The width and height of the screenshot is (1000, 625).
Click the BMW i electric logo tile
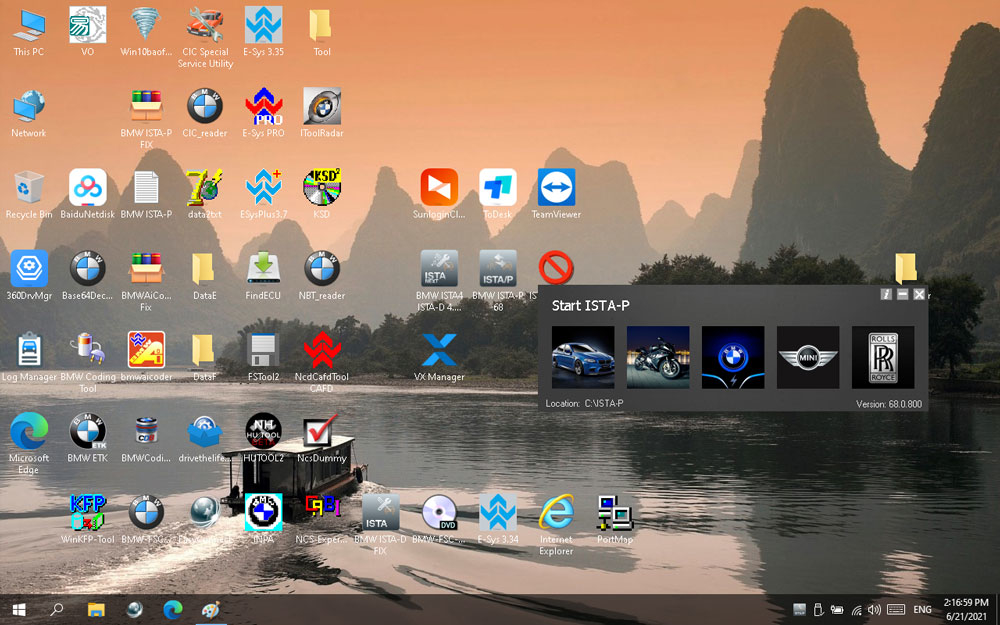coord(733,357)
